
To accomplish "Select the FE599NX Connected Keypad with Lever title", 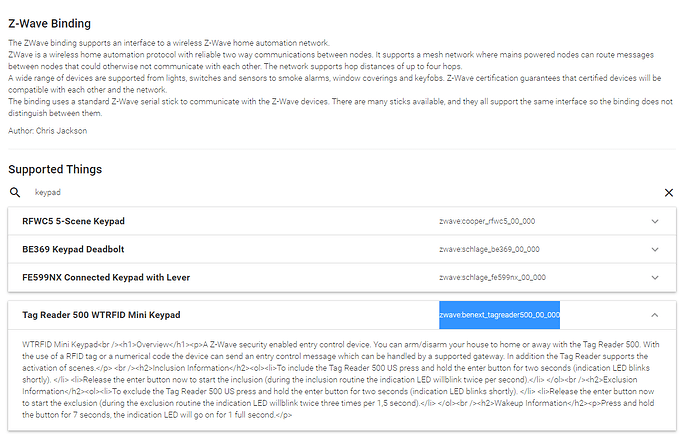I will [x=106, y=278].
